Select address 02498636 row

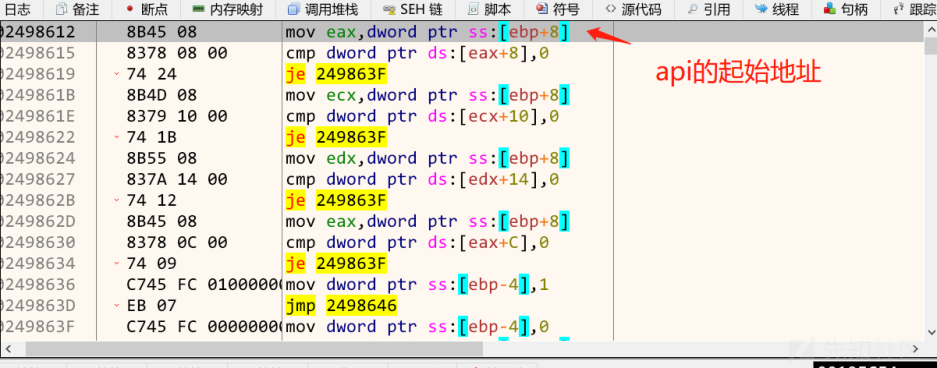(x=38, y=284)
